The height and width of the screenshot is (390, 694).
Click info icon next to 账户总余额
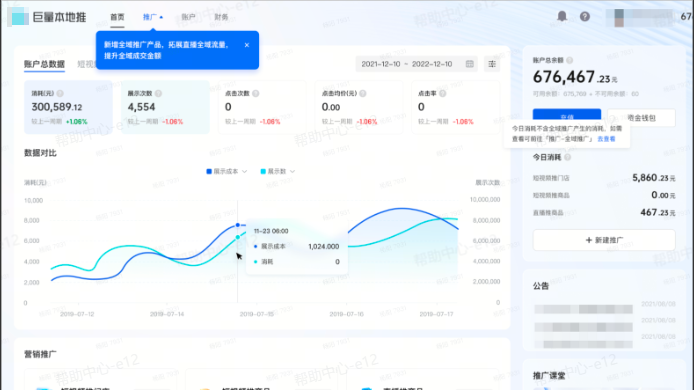click(570, 60)
